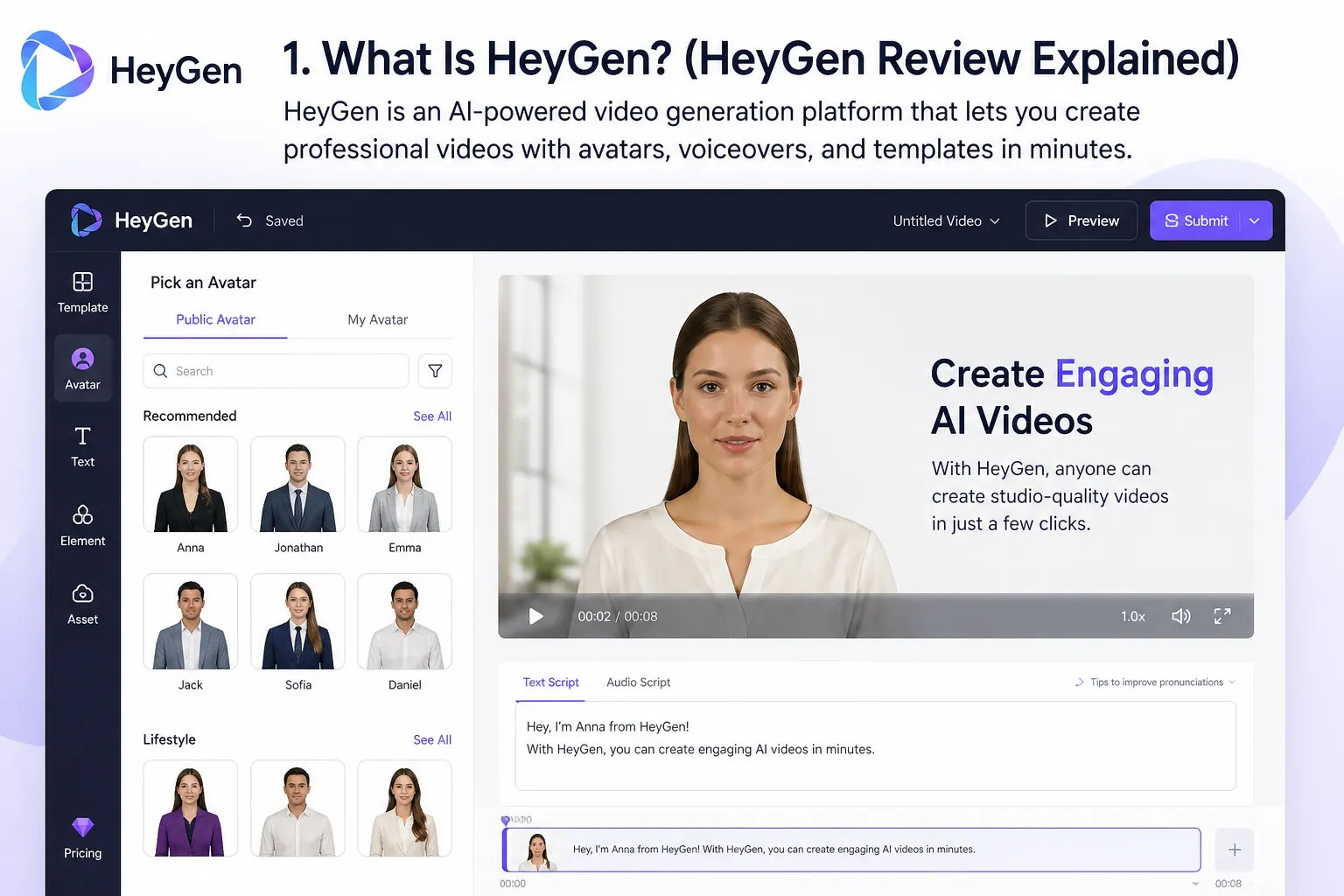Expand the Submit button dropdown arrow
The height and width of the screenshot is (896, 1344).
point(1255,220)
